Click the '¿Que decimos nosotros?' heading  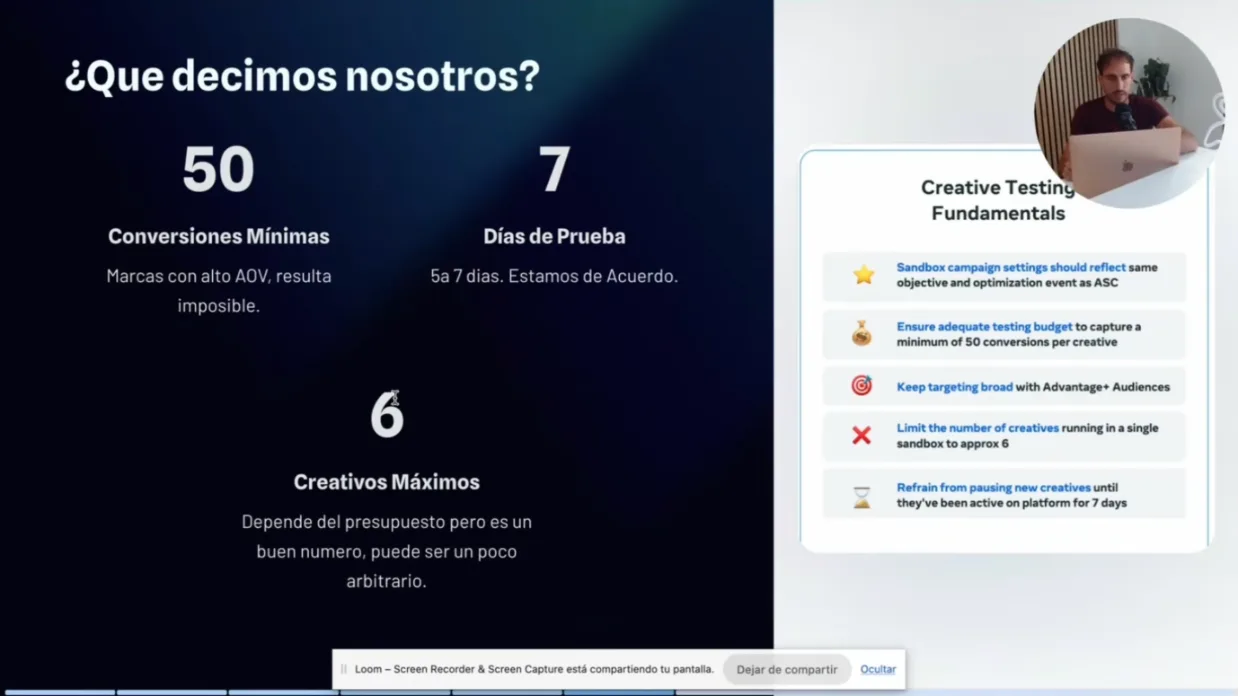(302, 76)
